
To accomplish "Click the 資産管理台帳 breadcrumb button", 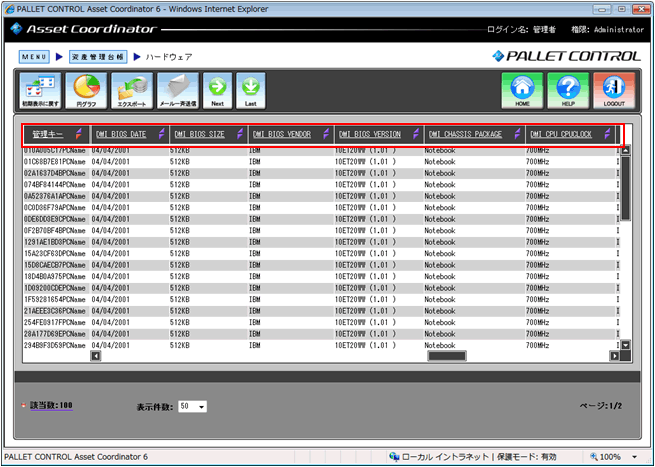I will 98,57.
